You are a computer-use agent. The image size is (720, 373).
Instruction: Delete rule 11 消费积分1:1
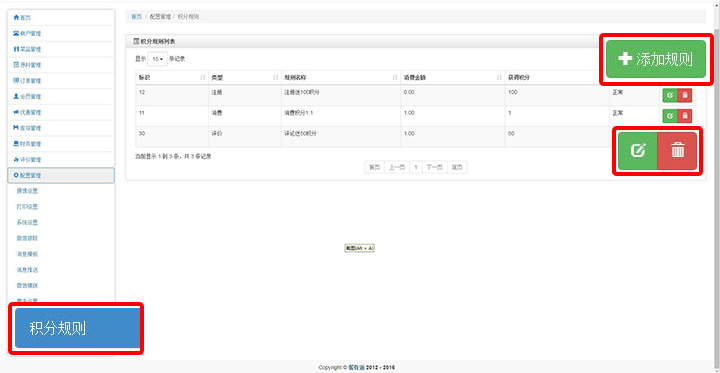point(685,116)
